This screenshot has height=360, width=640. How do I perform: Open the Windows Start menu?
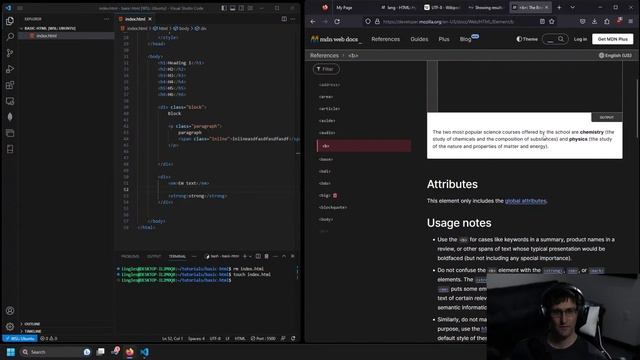pos(11,352)
